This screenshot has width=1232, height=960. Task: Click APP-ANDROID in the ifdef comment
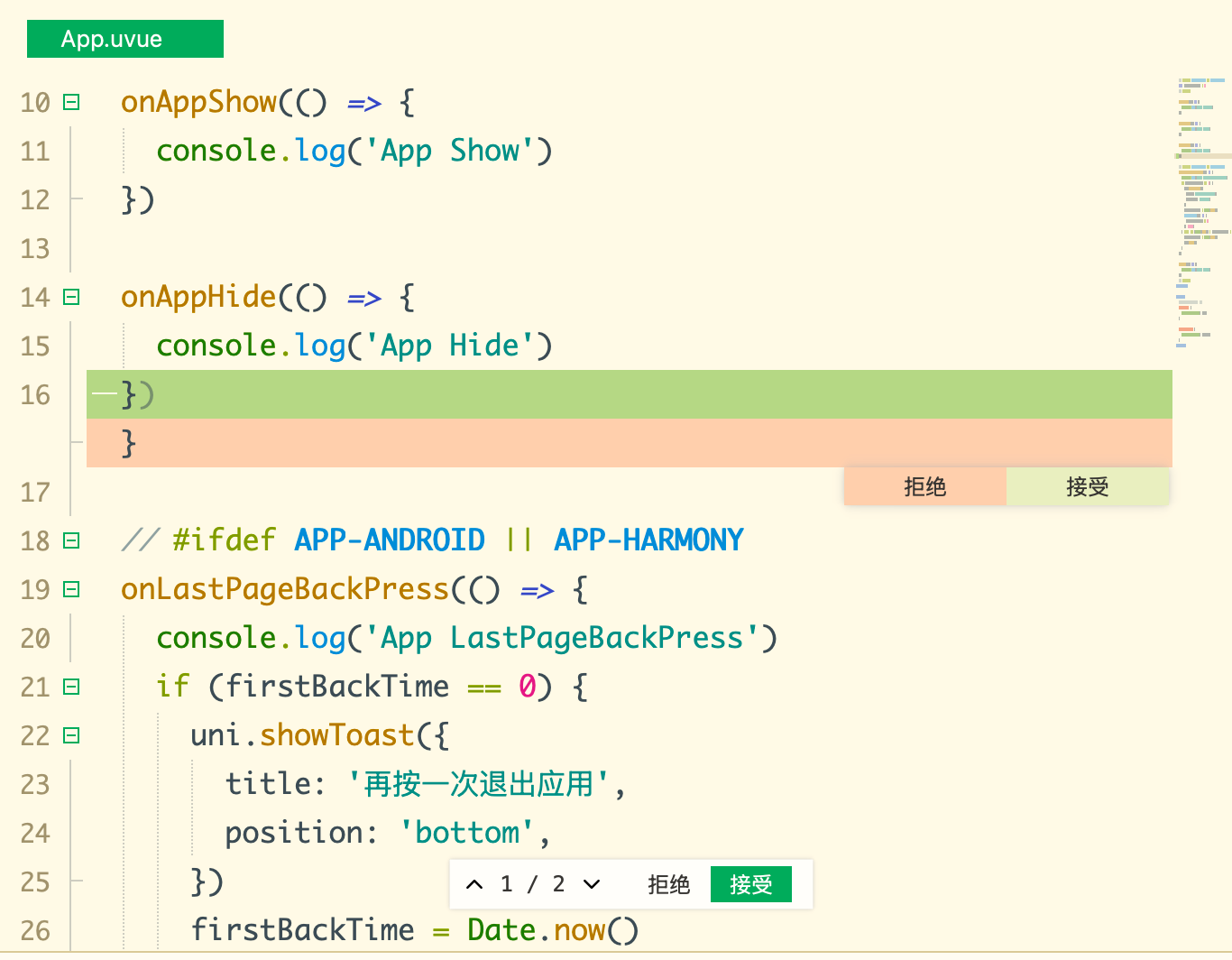click(390, 540)
